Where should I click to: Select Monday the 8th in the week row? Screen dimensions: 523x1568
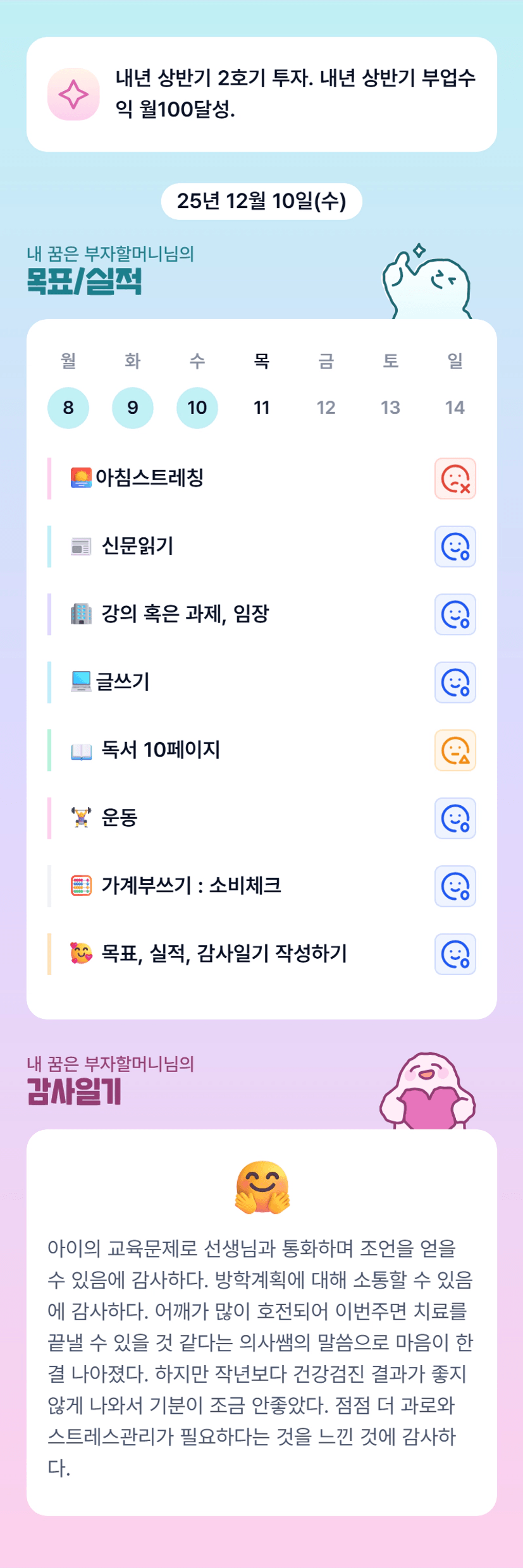[x=68, y=408]
